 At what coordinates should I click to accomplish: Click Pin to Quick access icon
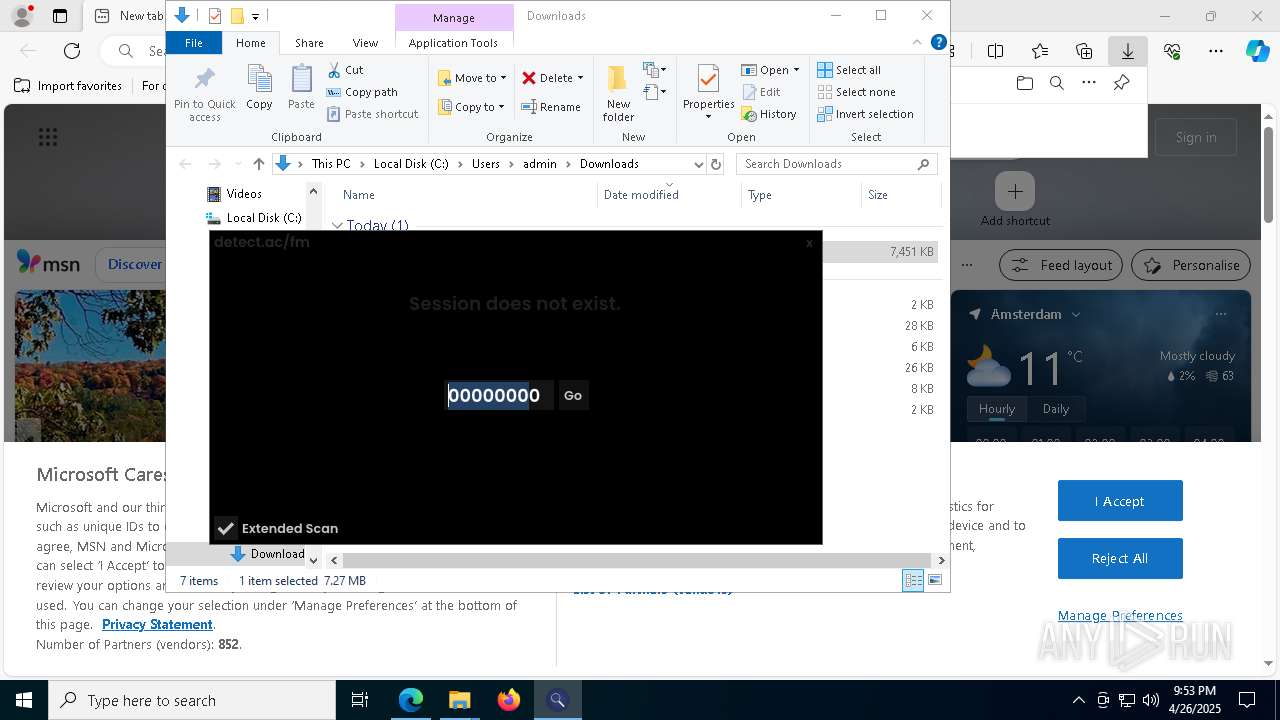(204, 79)
